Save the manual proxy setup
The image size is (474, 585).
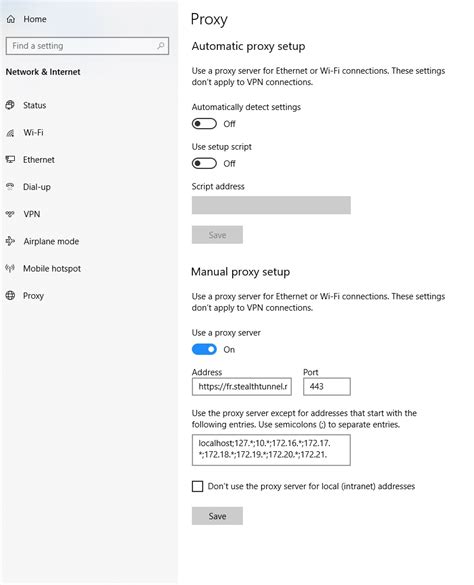pyautogui.click(x=217, y=516)
